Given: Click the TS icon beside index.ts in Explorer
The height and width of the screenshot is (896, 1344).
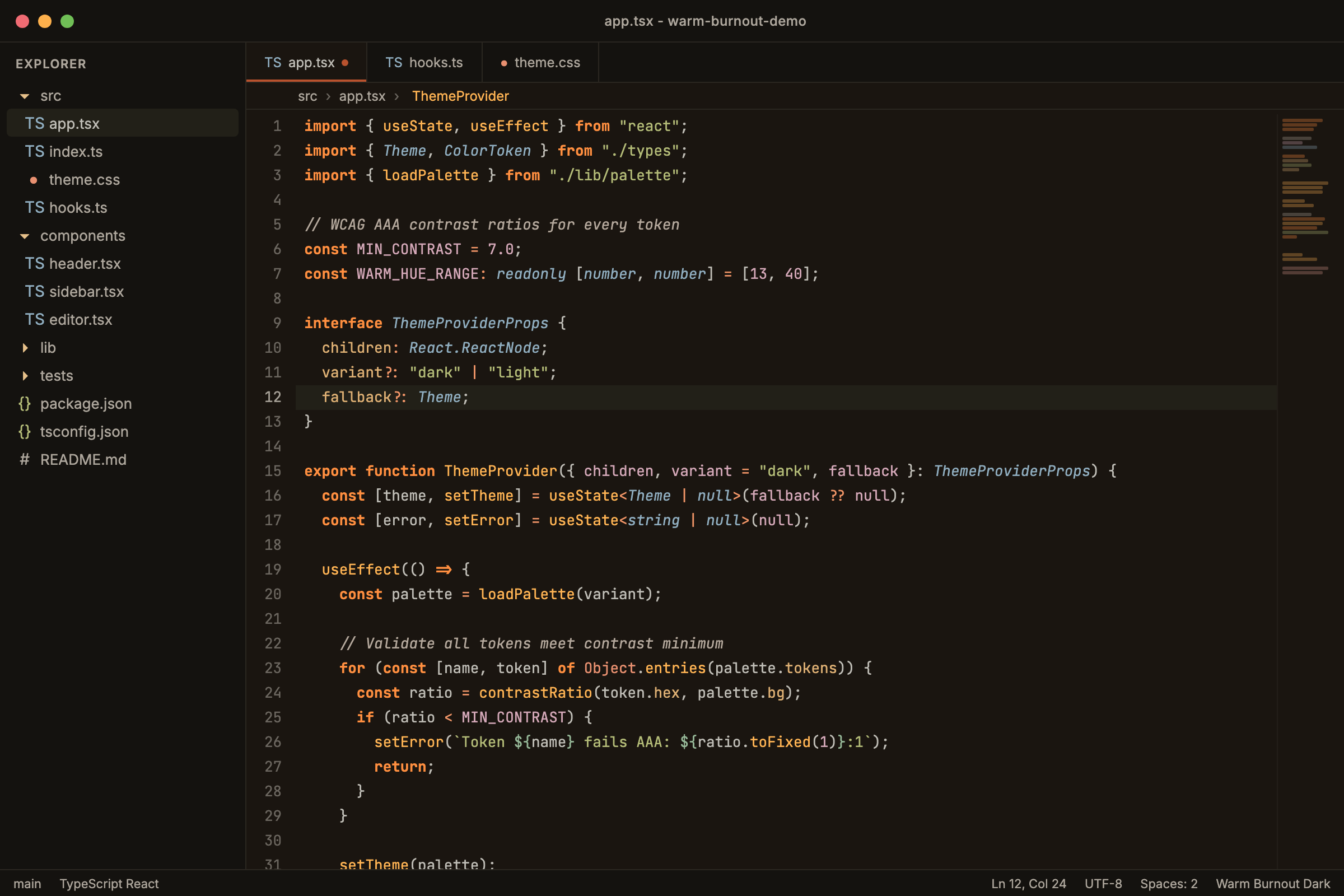Looking at the screenshot, I should (35, 151).
